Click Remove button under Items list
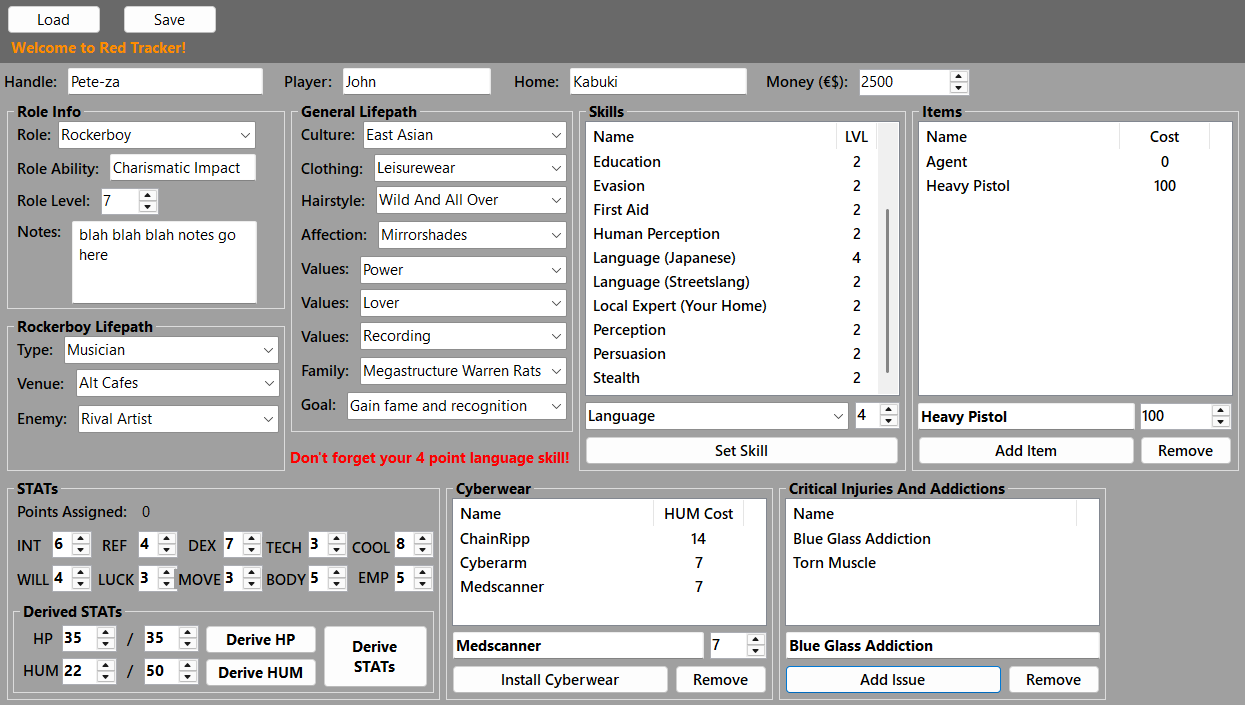Image resolution: width=1245 pixels, height=705 pixels. (1185, 451)
